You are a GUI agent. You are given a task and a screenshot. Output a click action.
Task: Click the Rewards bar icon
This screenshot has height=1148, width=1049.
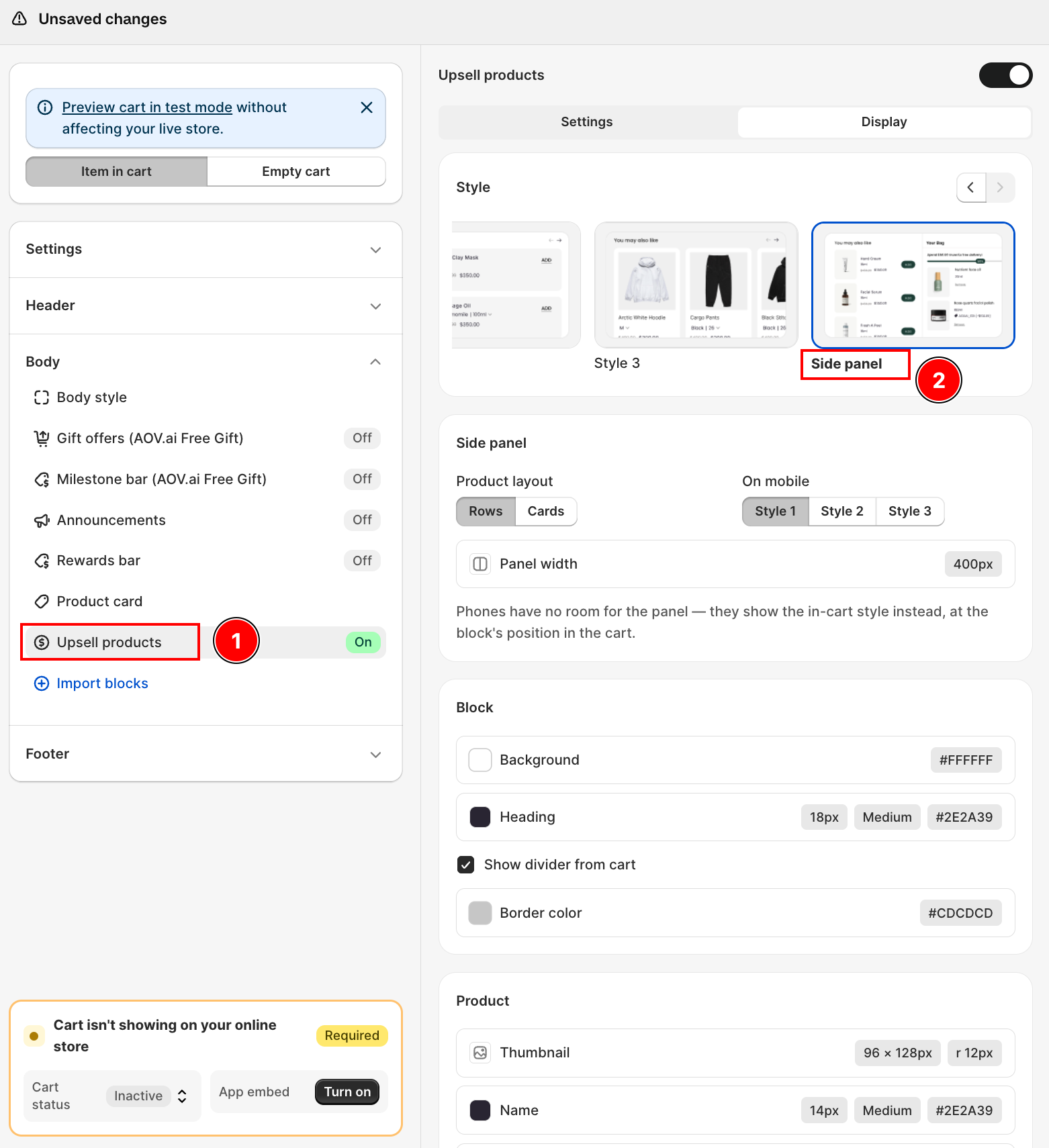tap(42, 561)
